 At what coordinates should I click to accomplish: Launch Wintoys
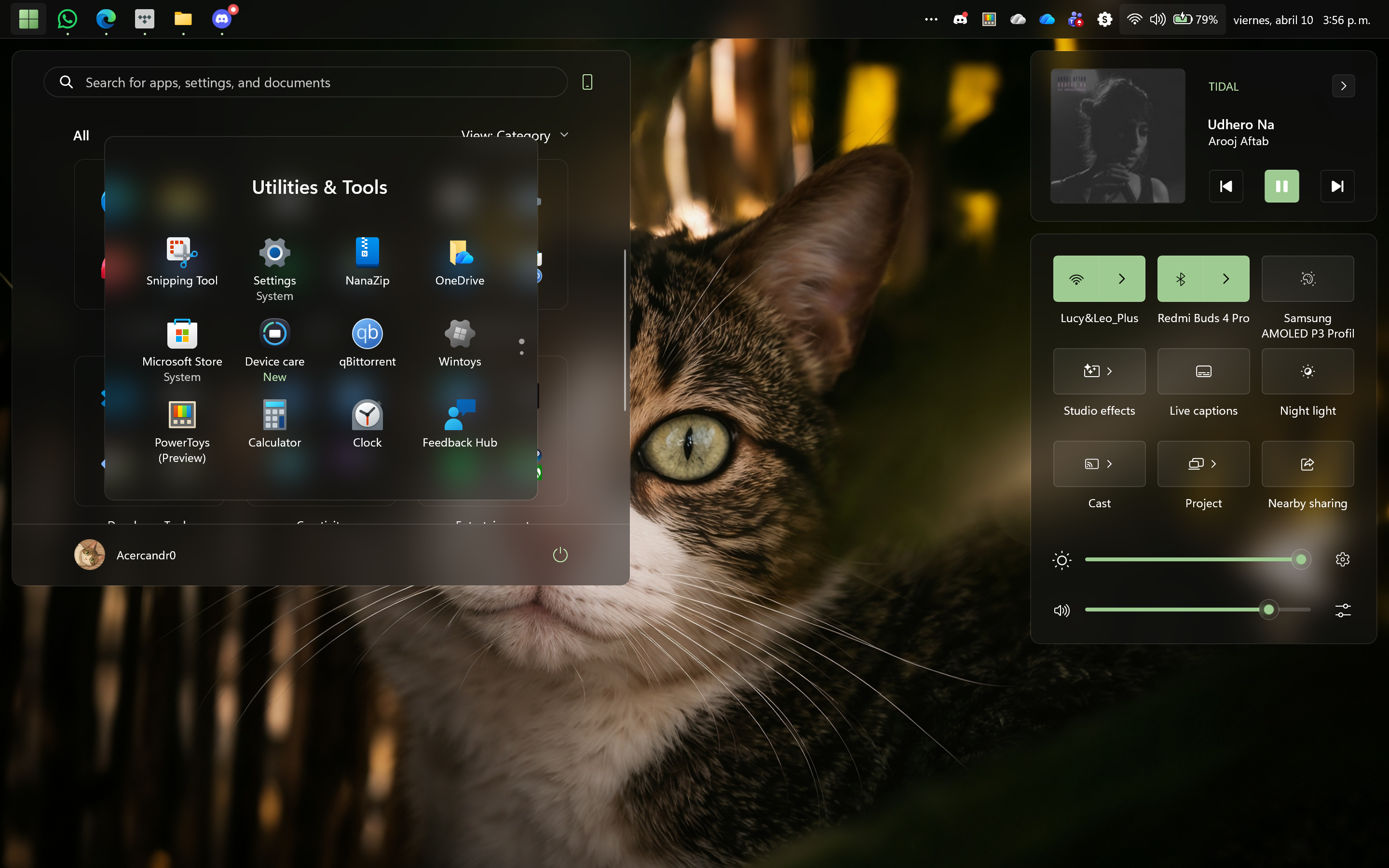460,343
